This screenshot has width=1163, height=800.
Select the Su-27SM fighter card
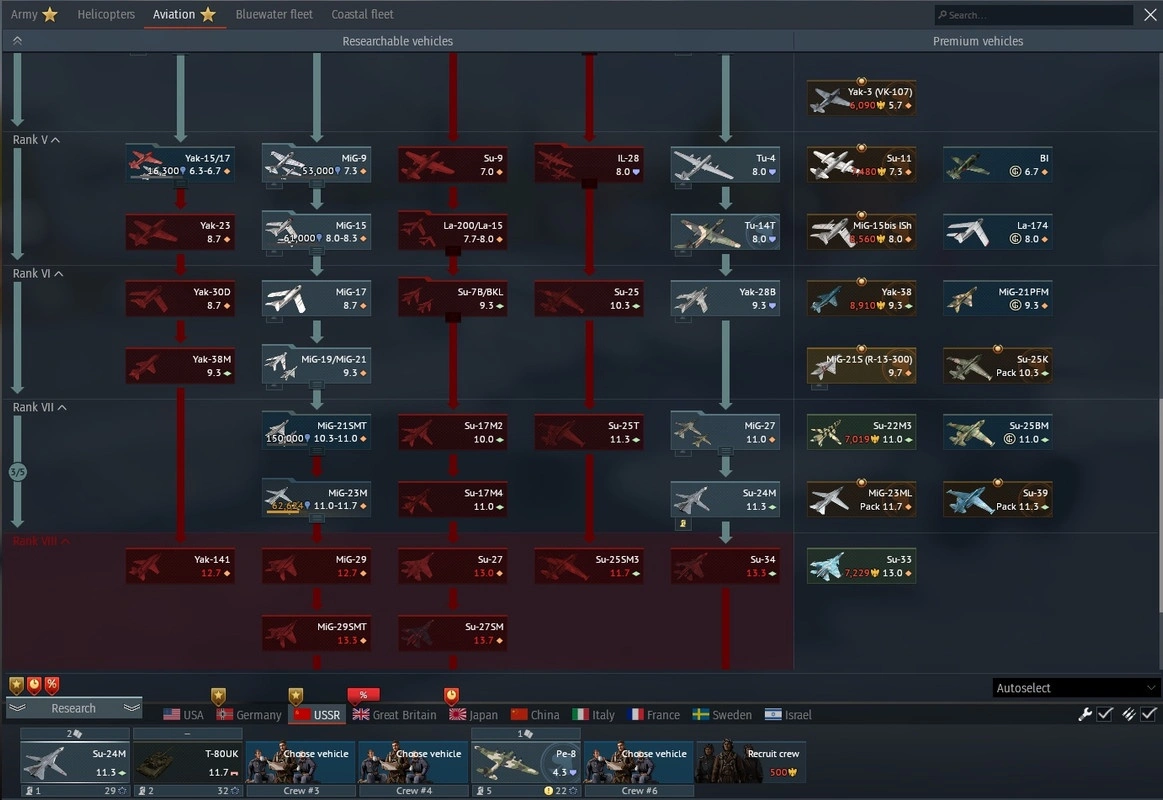pos(452,633)
